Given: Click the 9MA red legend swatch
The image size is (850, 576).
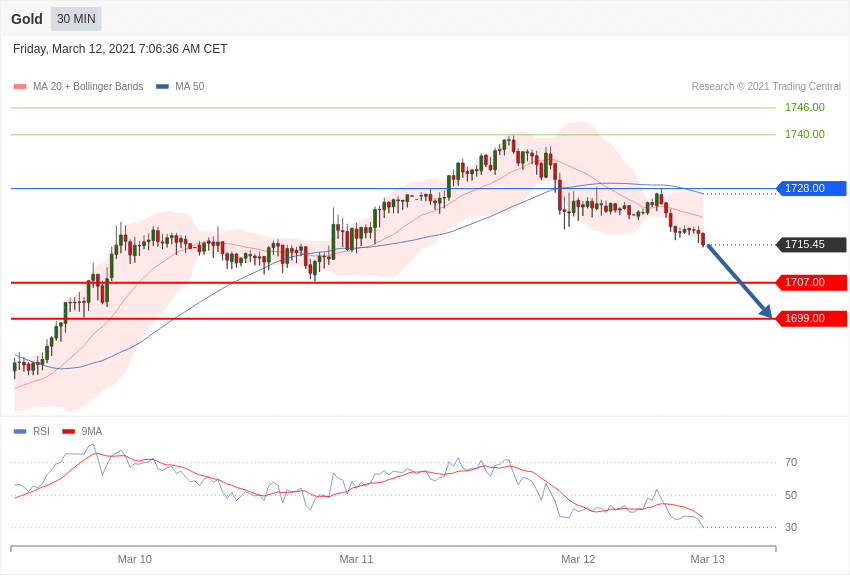Looking at the screenshot, I should [x=68, y=431].
